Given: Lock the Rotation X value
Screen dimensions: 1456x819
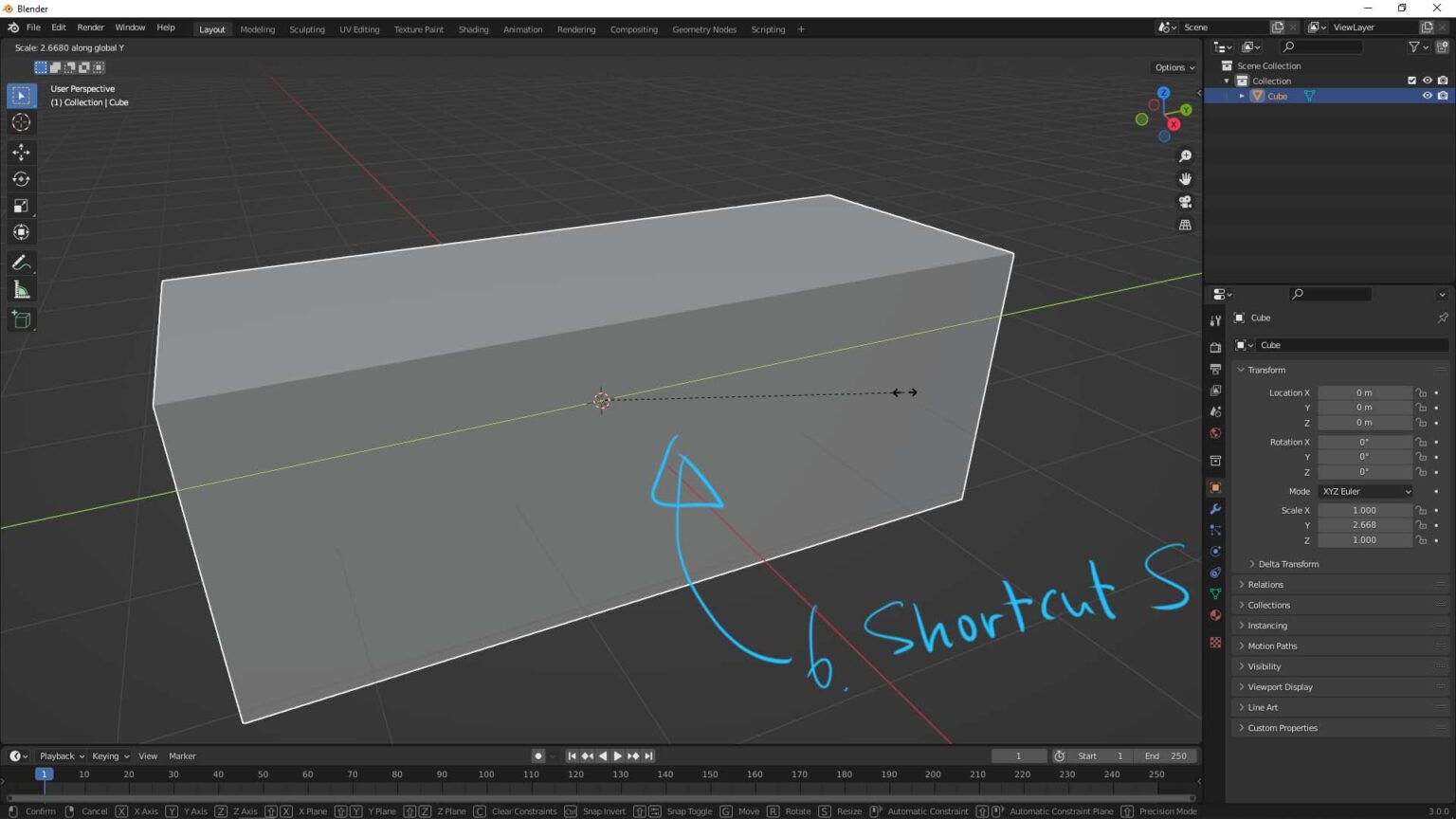Looking at the screenshot, I should (x=1421, y=442).
